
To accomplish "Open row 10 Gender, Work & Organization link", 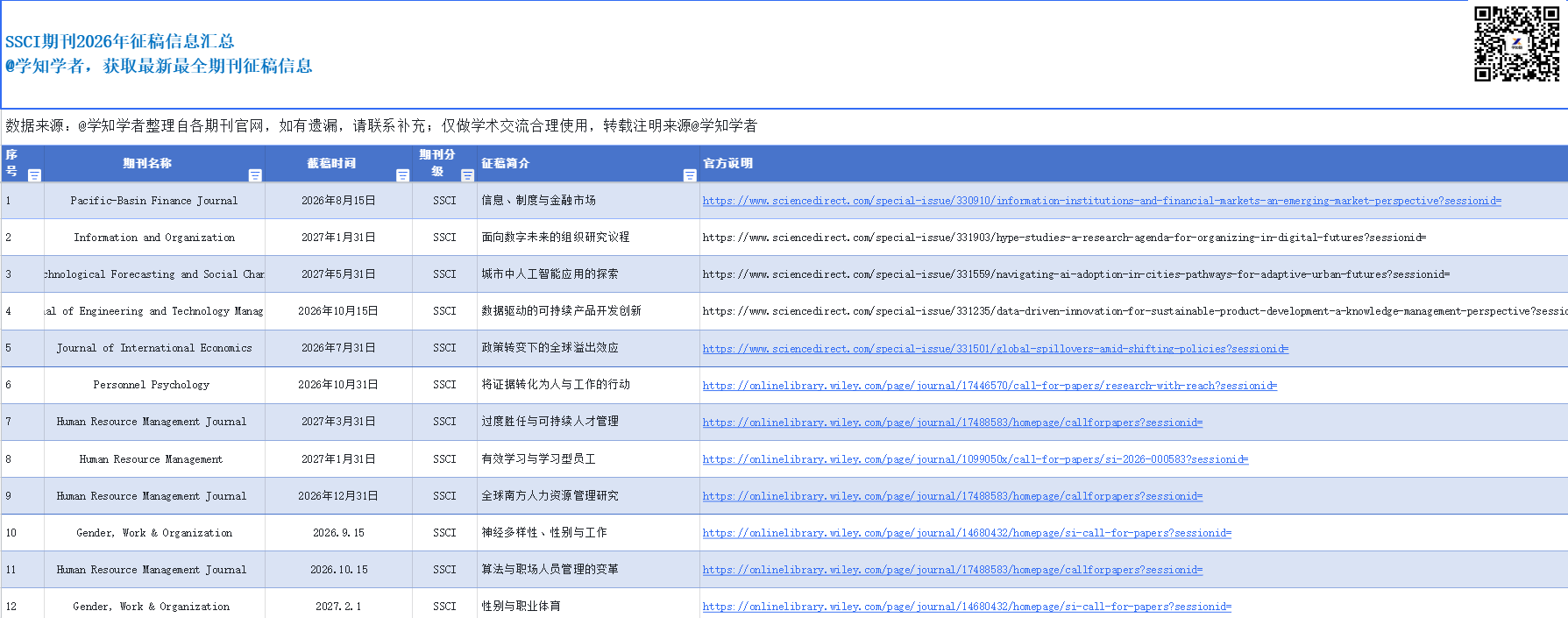I will click(x=967, y=533).
